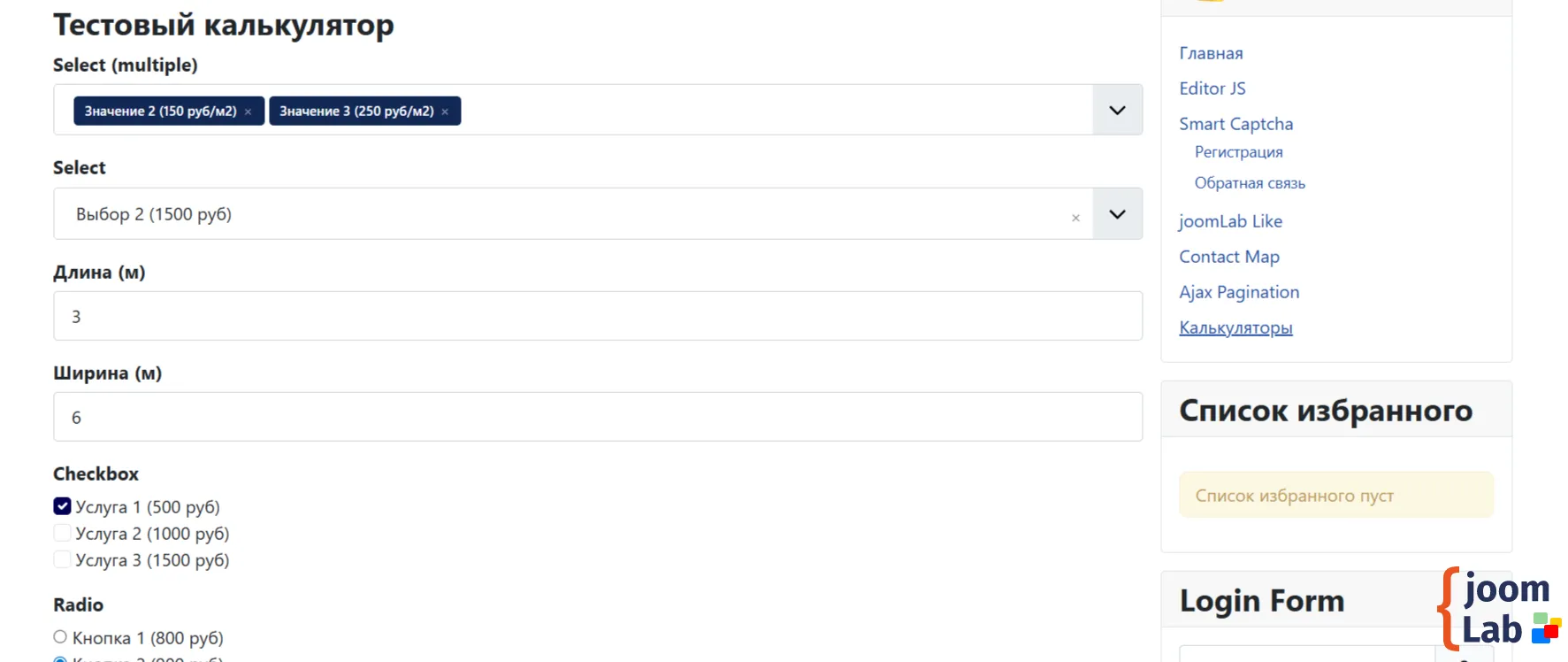This screenshot has width=1568, height=662.
Task: Select the Кнопка 1 (800 руб) radio button
Action: coord(60,637)
